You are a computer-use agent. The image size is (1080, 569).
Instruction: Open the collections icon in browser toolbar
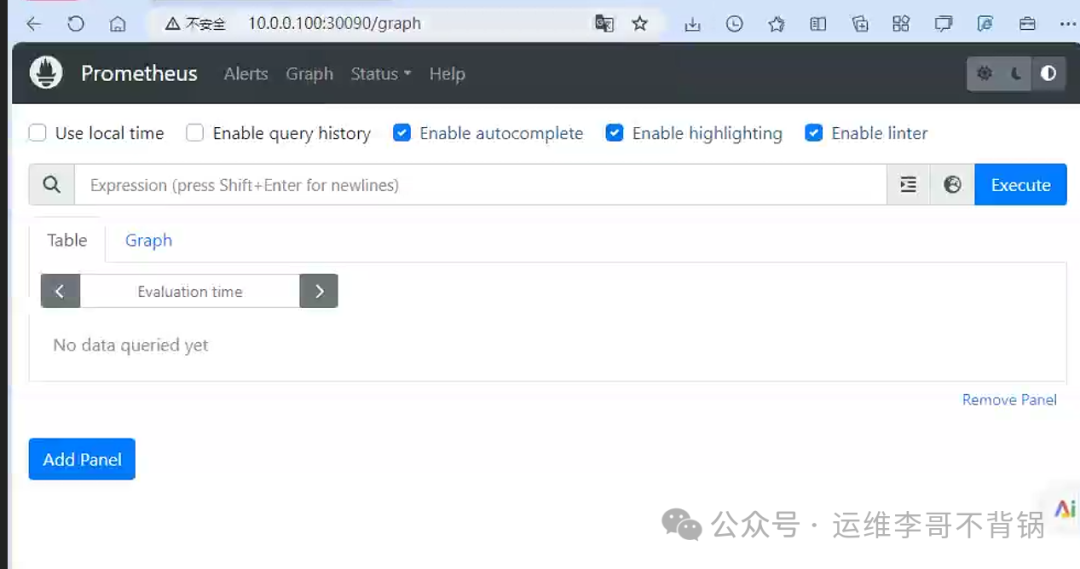(x=860, y=24)
